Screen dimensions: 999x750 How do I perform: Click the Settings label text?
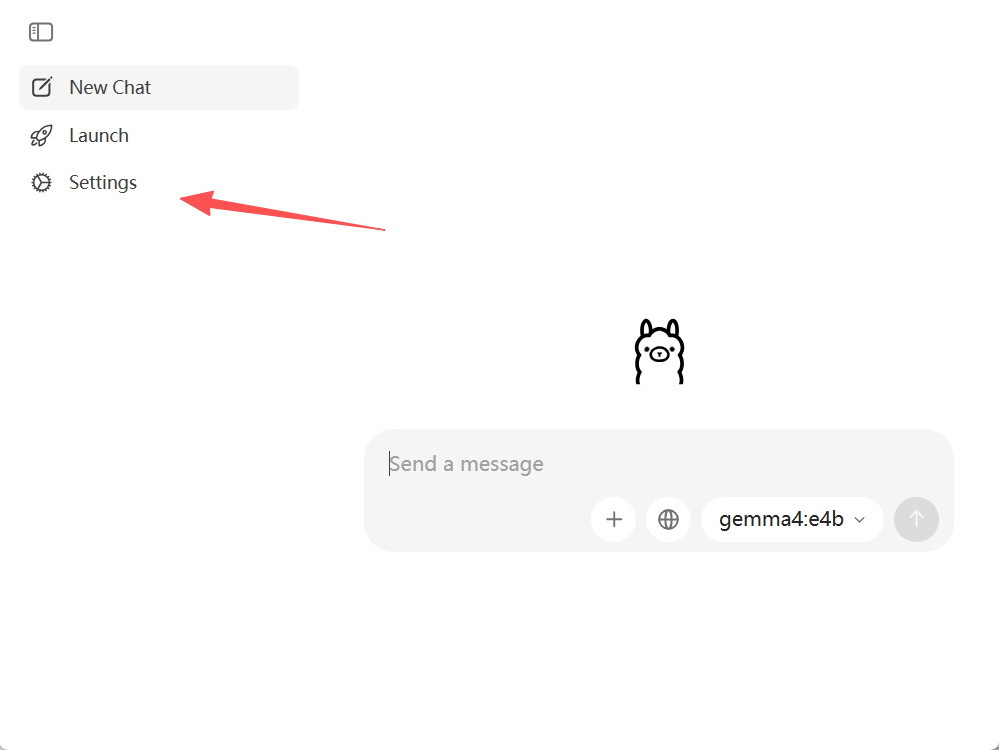point(103,183)
